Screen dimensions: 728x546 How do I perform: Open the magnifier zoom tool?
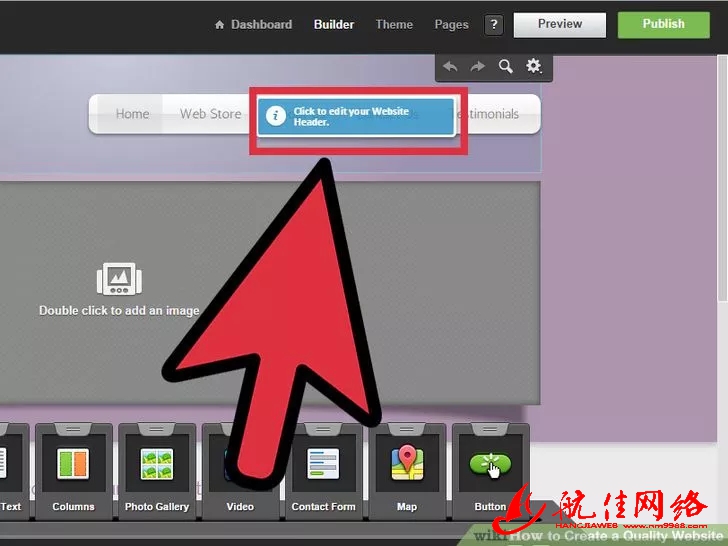(506, 66)
